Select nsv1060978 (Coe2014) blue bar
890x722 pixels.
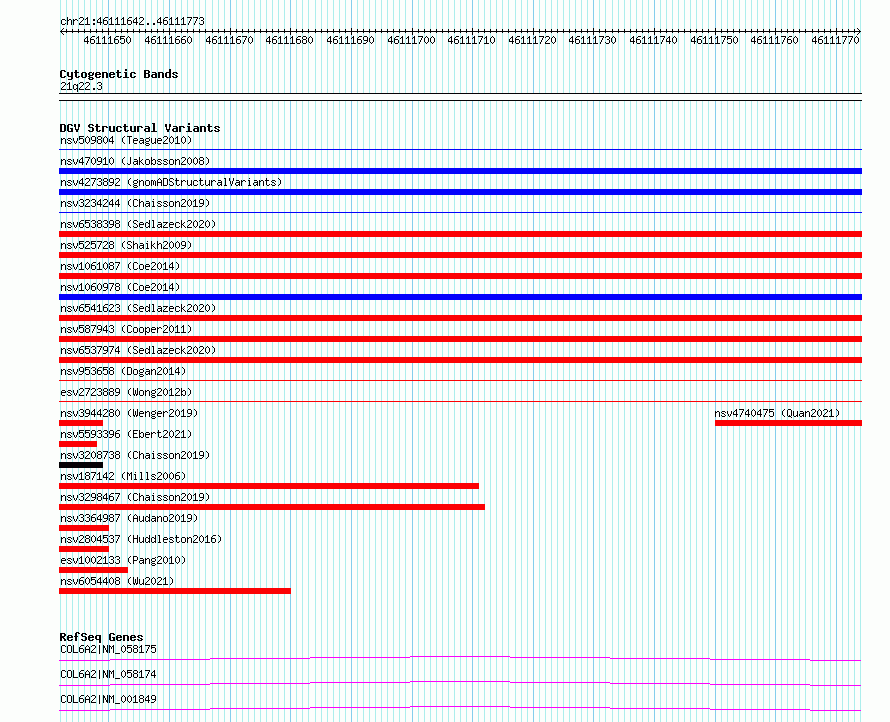coord(460,297)
